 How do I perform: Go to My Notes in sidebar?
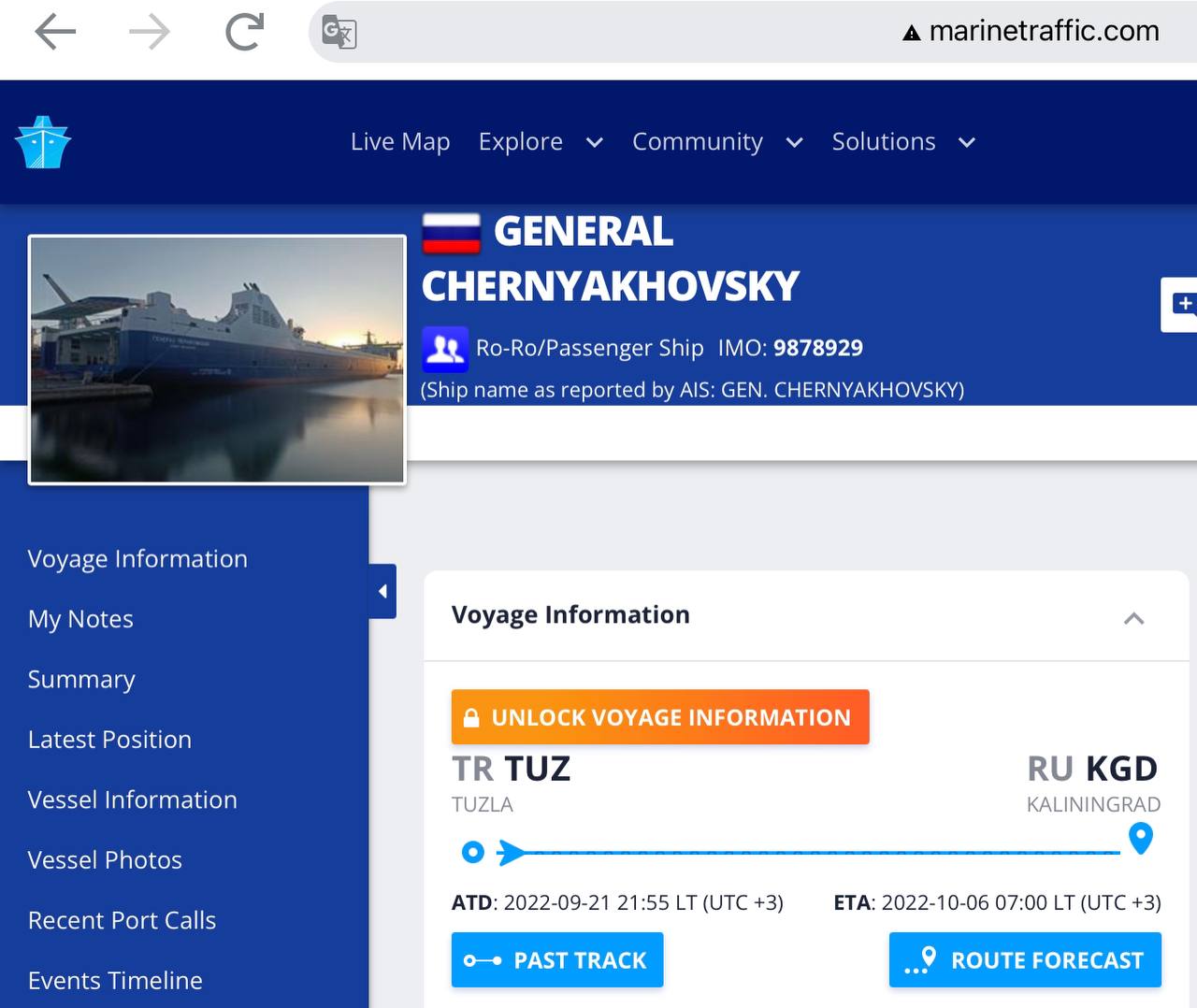pos(80,619)
